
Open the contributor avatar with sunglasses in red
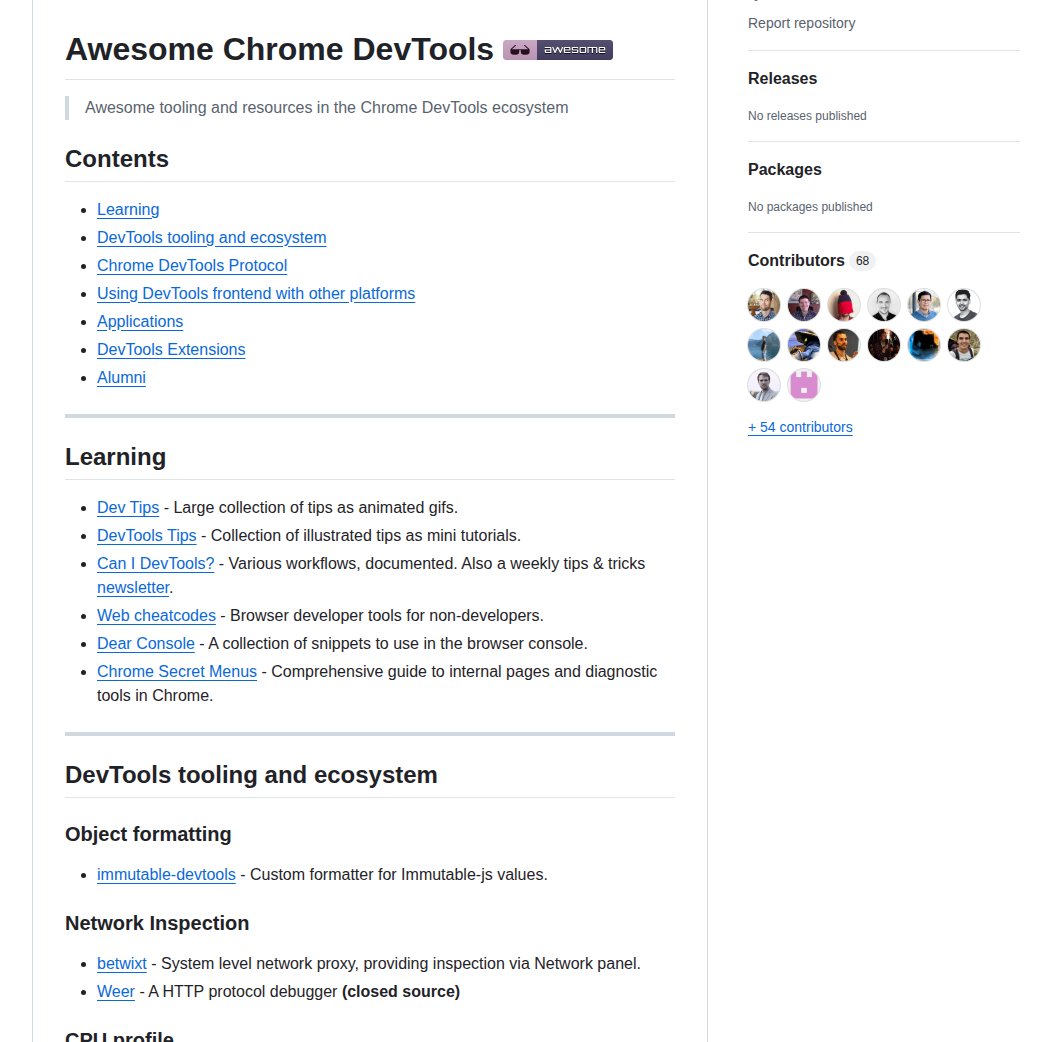[x=844, y=304]
